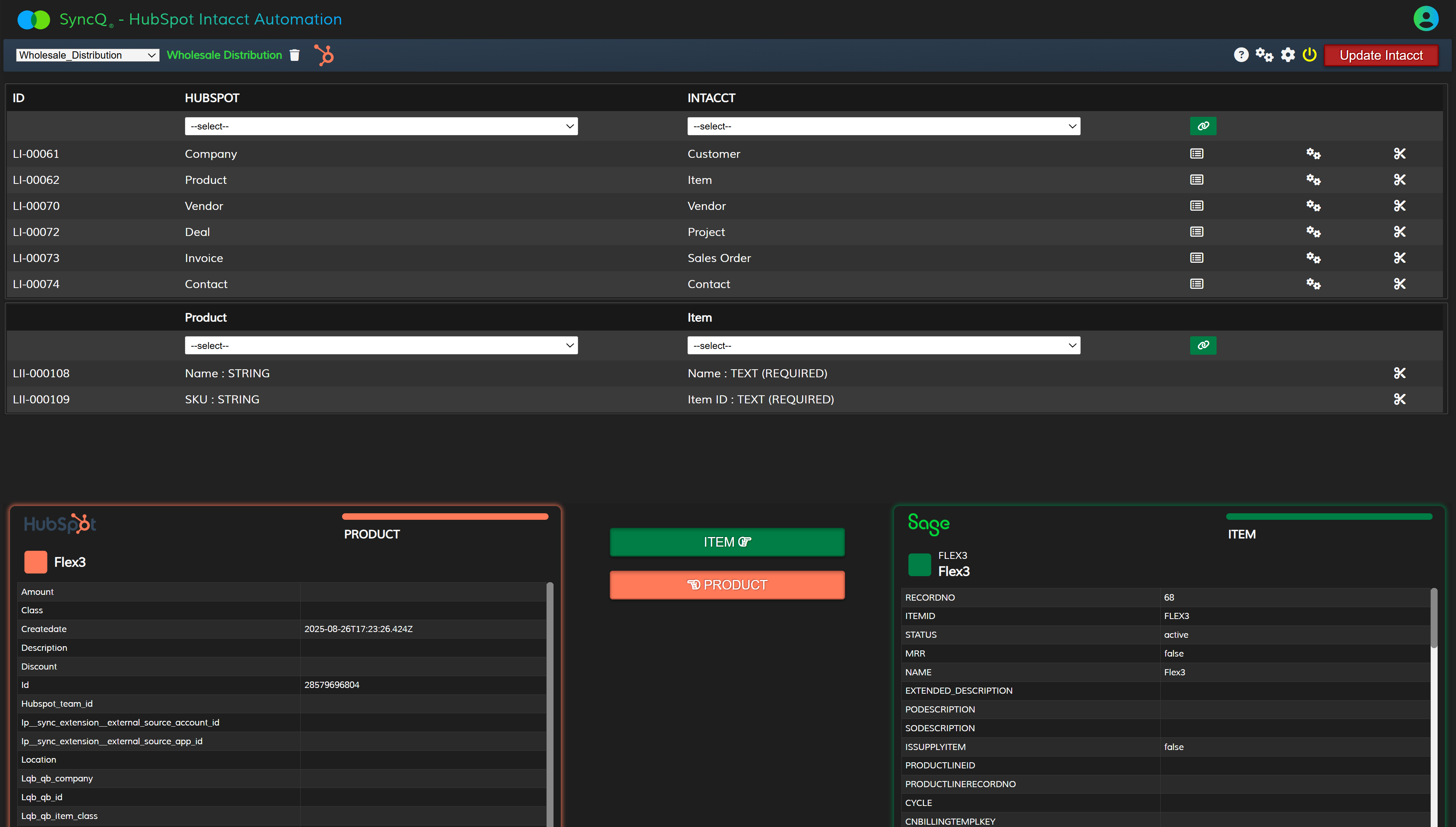Click the Update Intacct button

pos(1381,55)
